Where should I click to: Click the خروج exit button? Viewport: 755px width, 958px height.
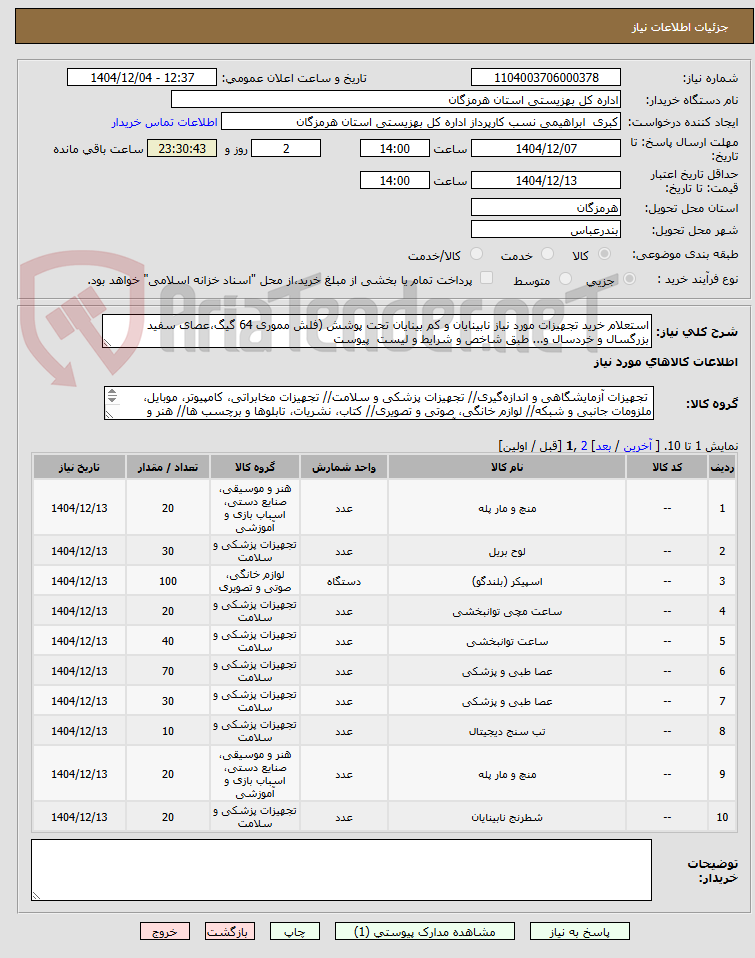pos(165,932)
